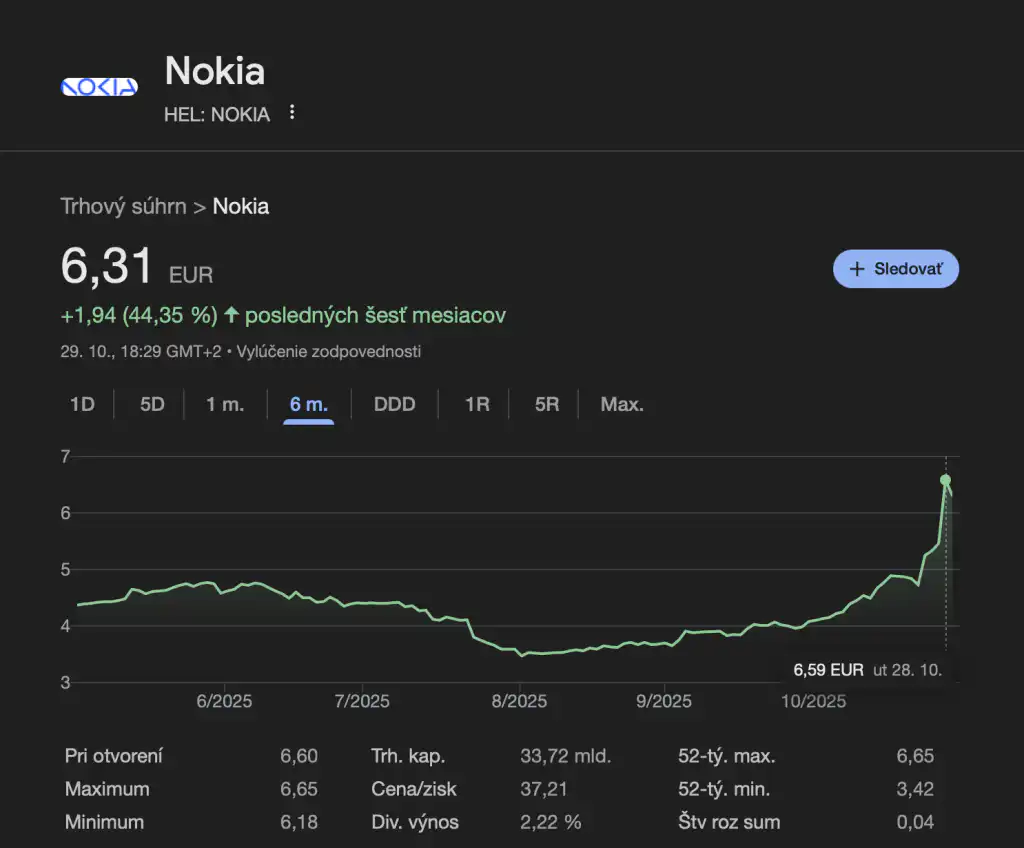The height and width of the screenshot is (848, 1024).
Task: Choose the 1 m. time range tab
Action: coord(225,405)
